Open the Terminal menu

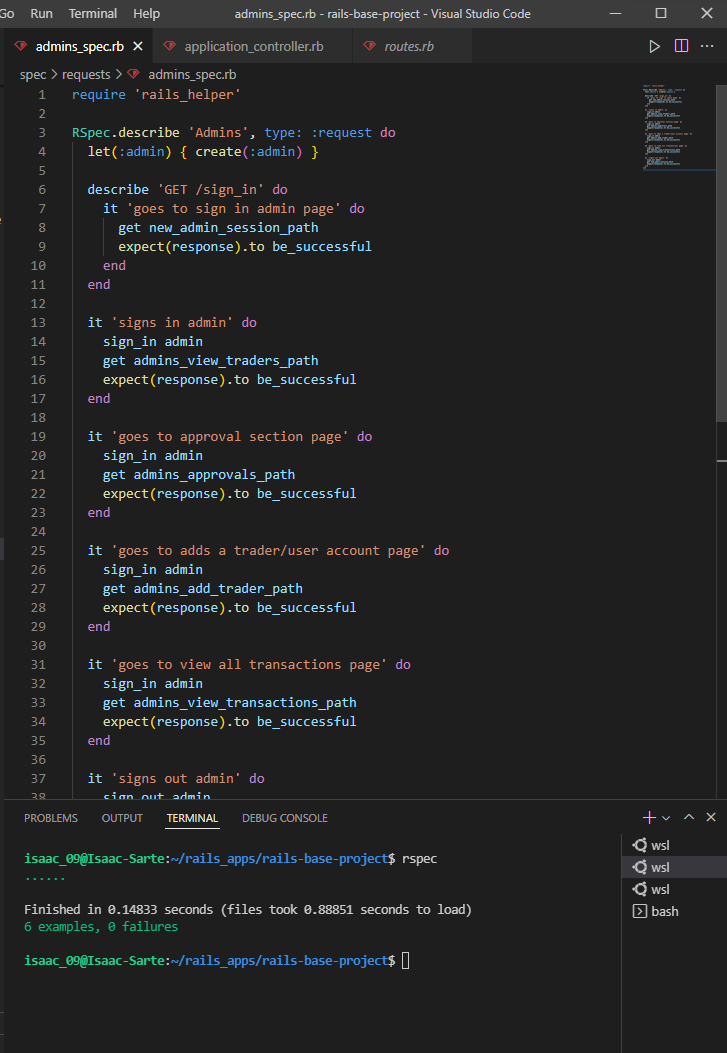92,14
